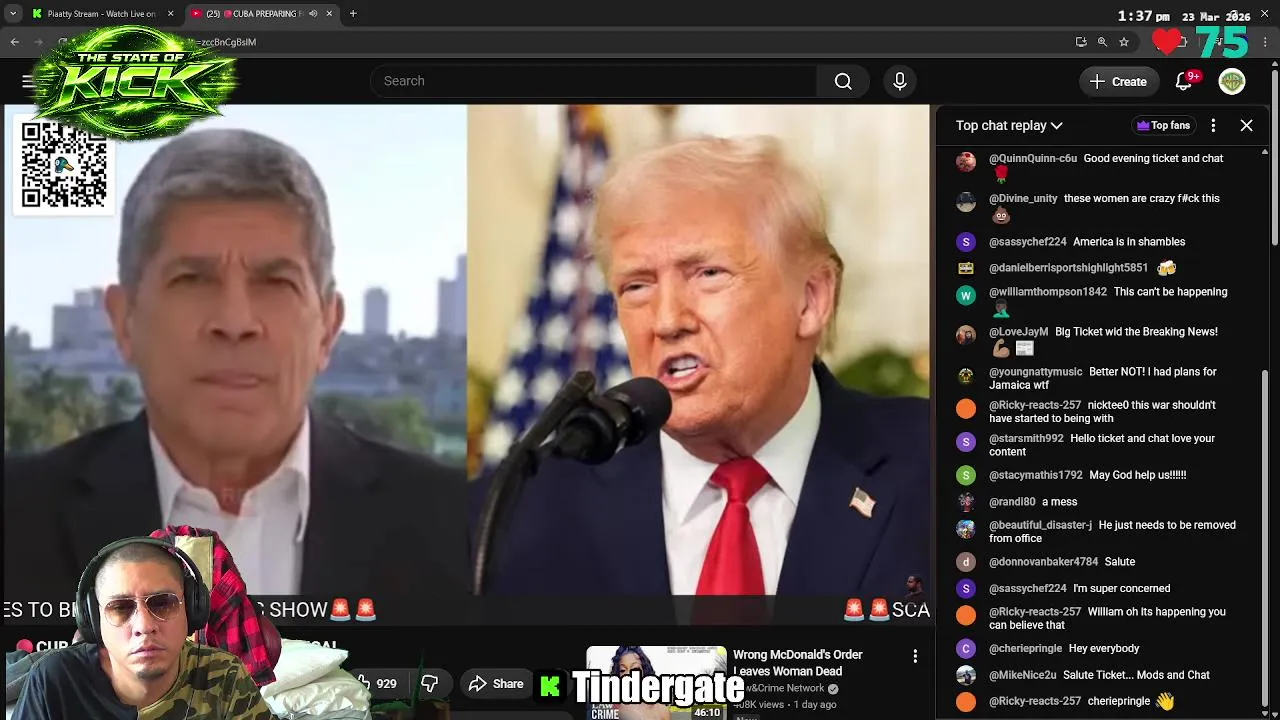The height and width of the screenshot is (720, 1280).
Task: Click @MikeNice2u's chat avatar
Action: [x=966, y=675]
